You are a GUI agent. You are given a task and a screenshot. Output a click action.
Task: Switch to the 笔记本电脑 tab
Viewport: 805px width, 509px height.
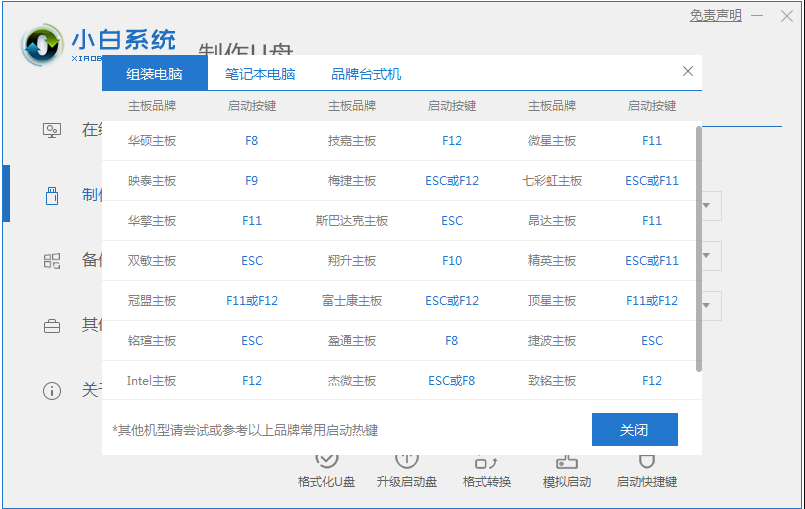260,74
